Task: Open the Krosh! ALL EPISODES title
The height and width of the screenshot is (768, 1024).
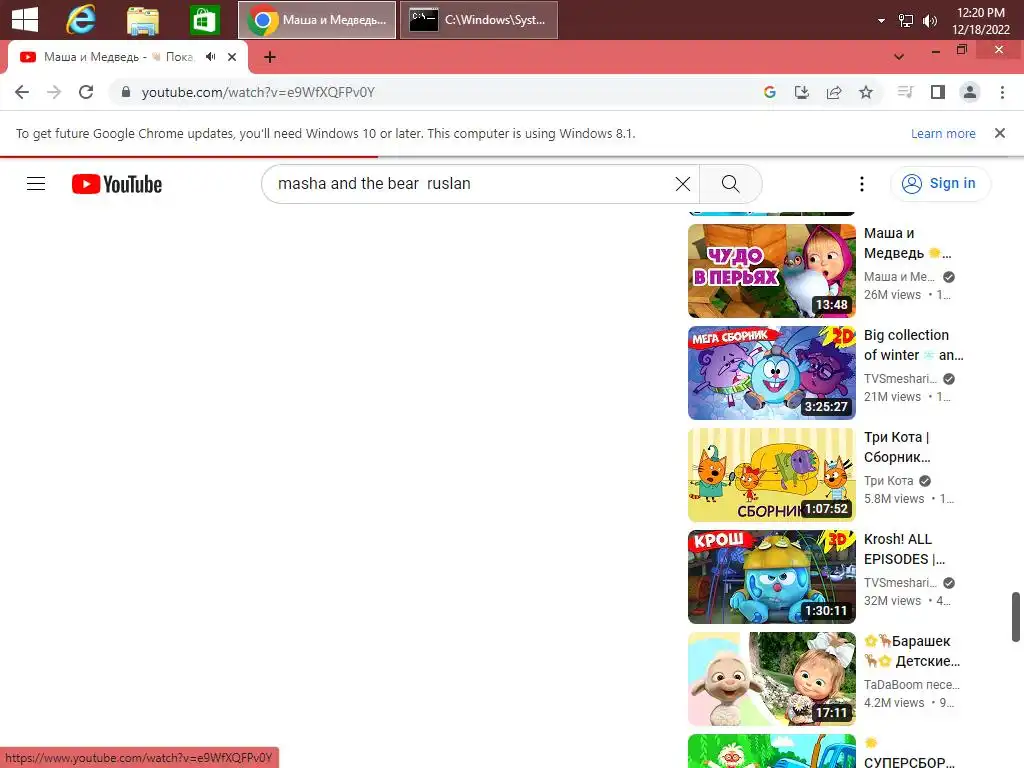Action: pyautogui.click(x=904, y=549)
